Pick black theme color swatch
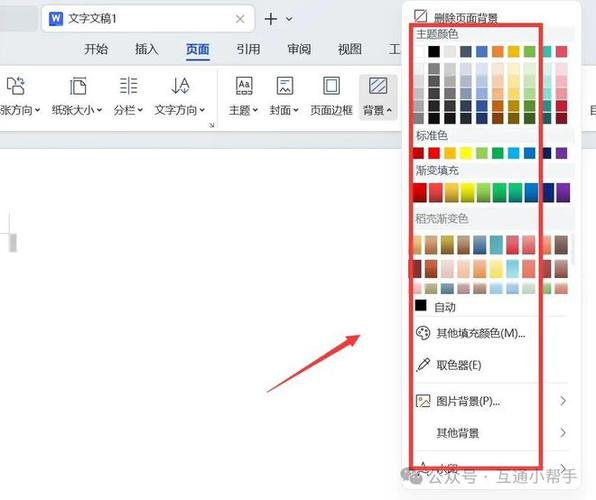The height and width of the screenshot is (500, 596). [x=434, y=51]
